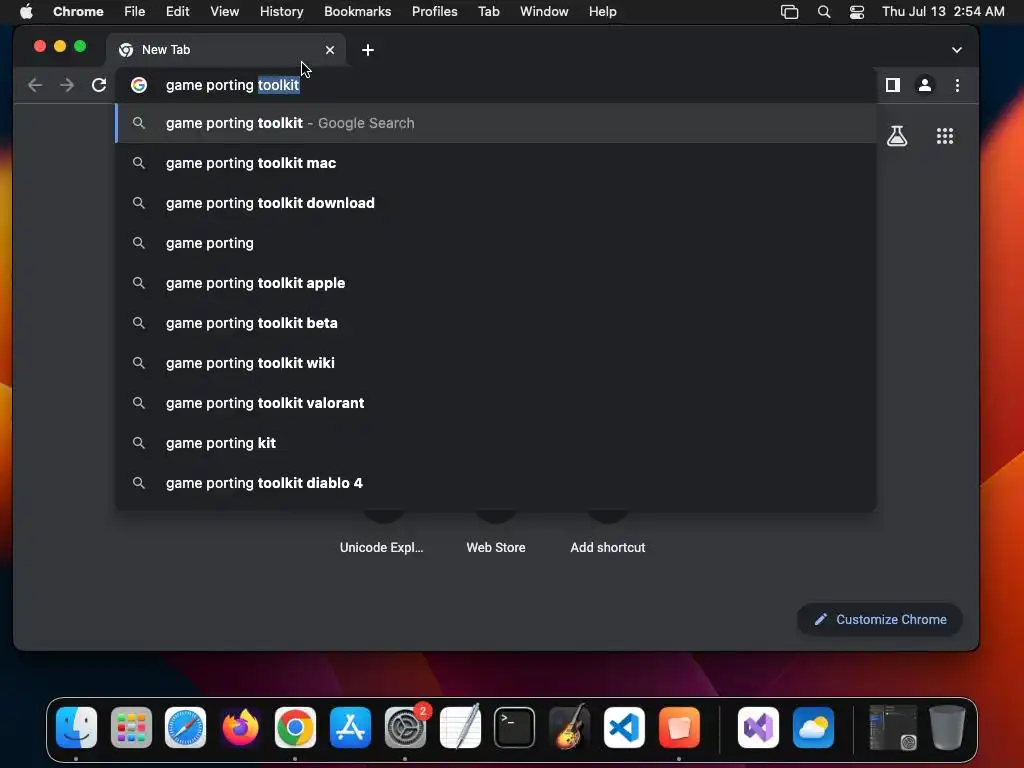The width and height of the screenshot is (1024, 768).
Task: Open the Edit menu
Action: click(178, 12)
